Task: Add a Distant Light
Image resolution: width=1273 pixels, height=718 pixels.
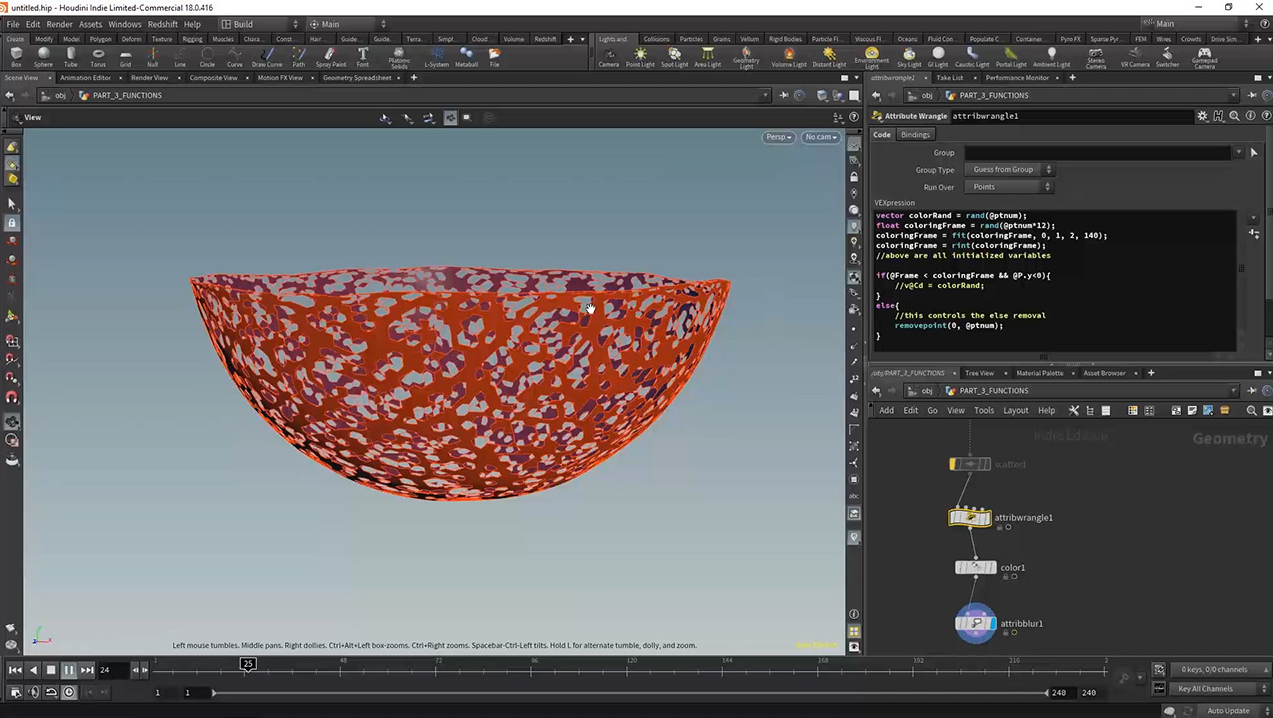Action: coord(829,56)
